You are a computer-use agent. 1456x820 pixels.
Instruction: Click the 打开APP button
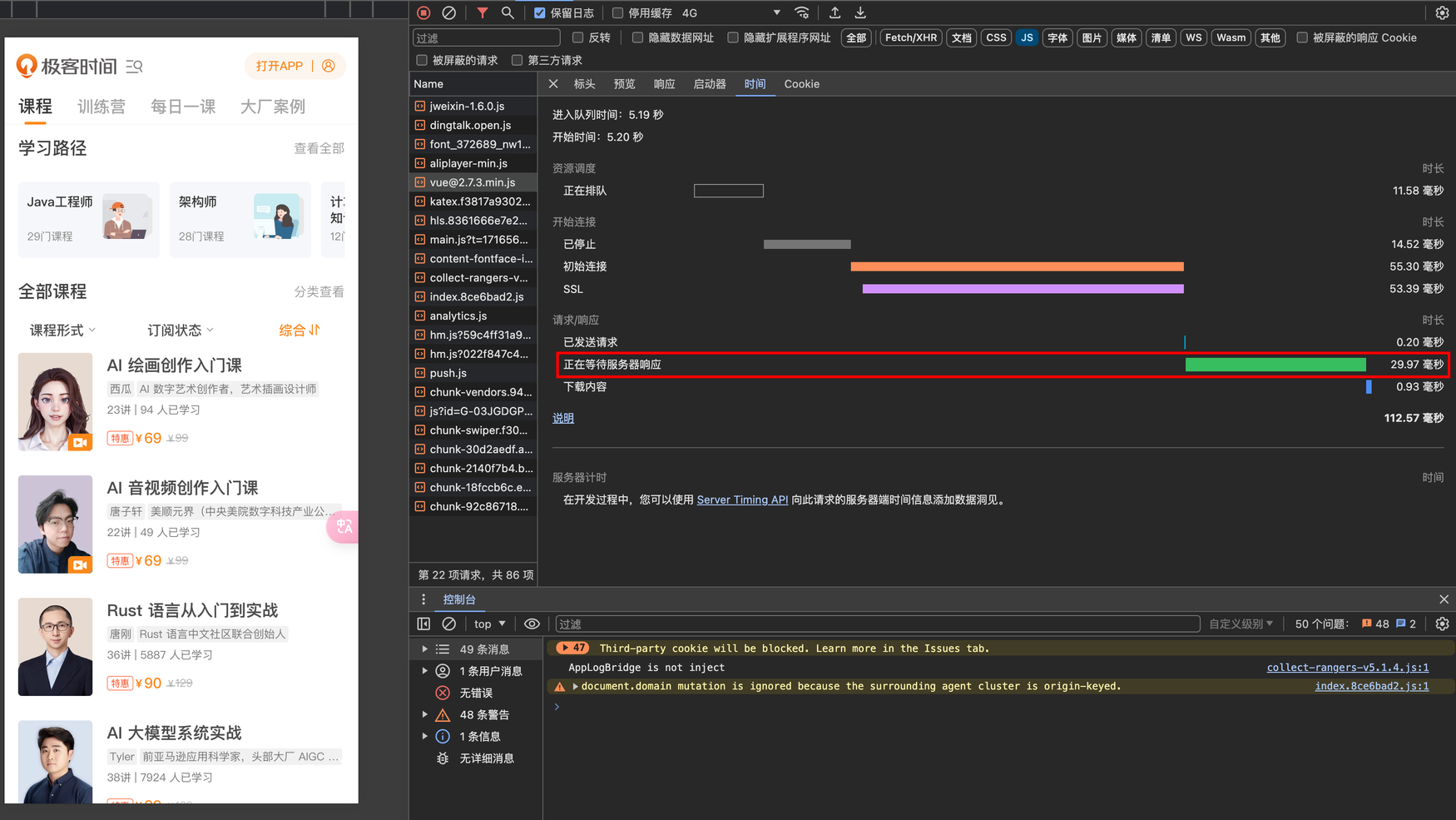pyautogui.click(x=280, y=66)
